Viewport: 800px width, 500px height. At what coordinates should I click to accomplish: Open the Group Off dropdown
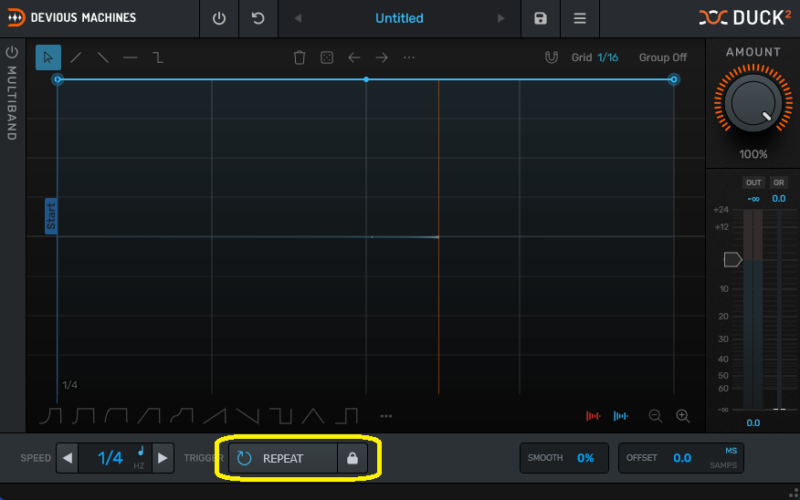pyautogui.click(x=663, y=58)
